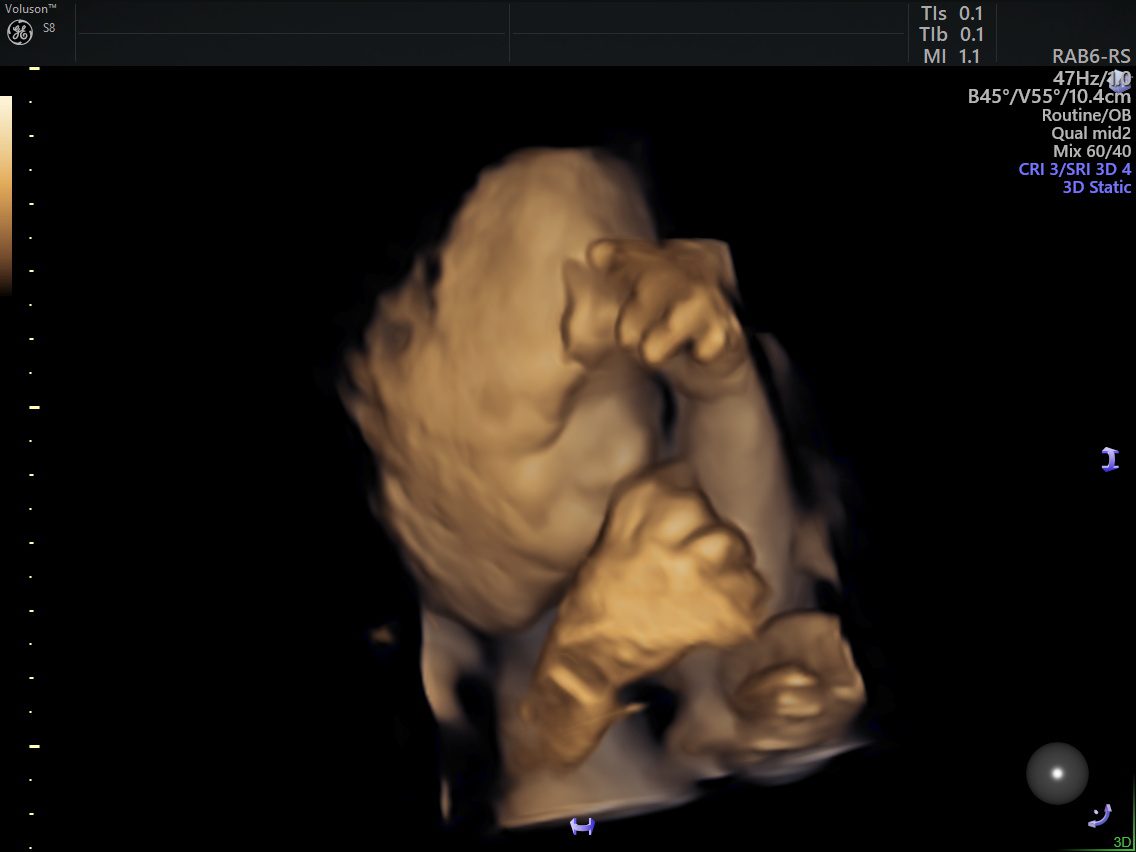The width and height of the screenshot is (1136, 852).
Task: Select the 3D Static mode text
Action: click(x=1096, y=187)
